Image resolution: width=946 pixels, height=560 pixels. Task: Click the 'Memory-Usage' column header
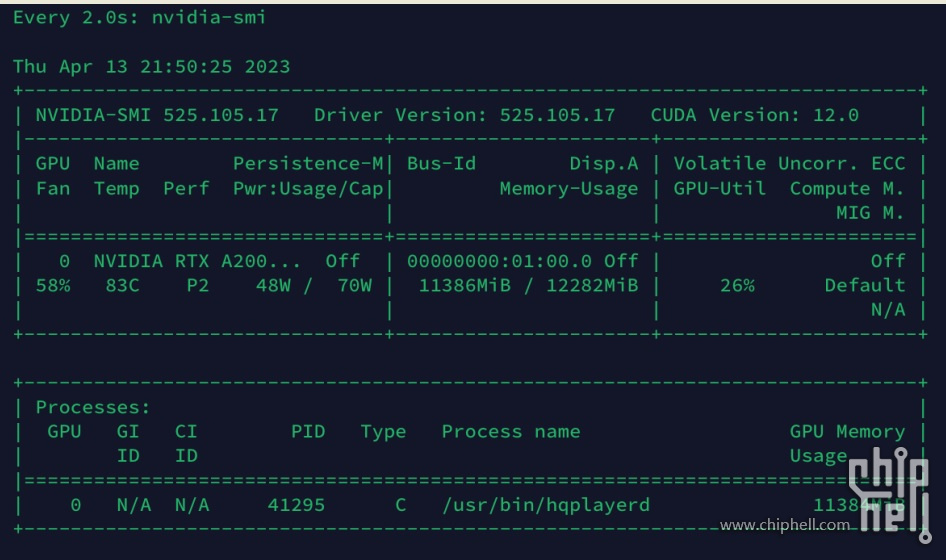[x=569, y=189]
